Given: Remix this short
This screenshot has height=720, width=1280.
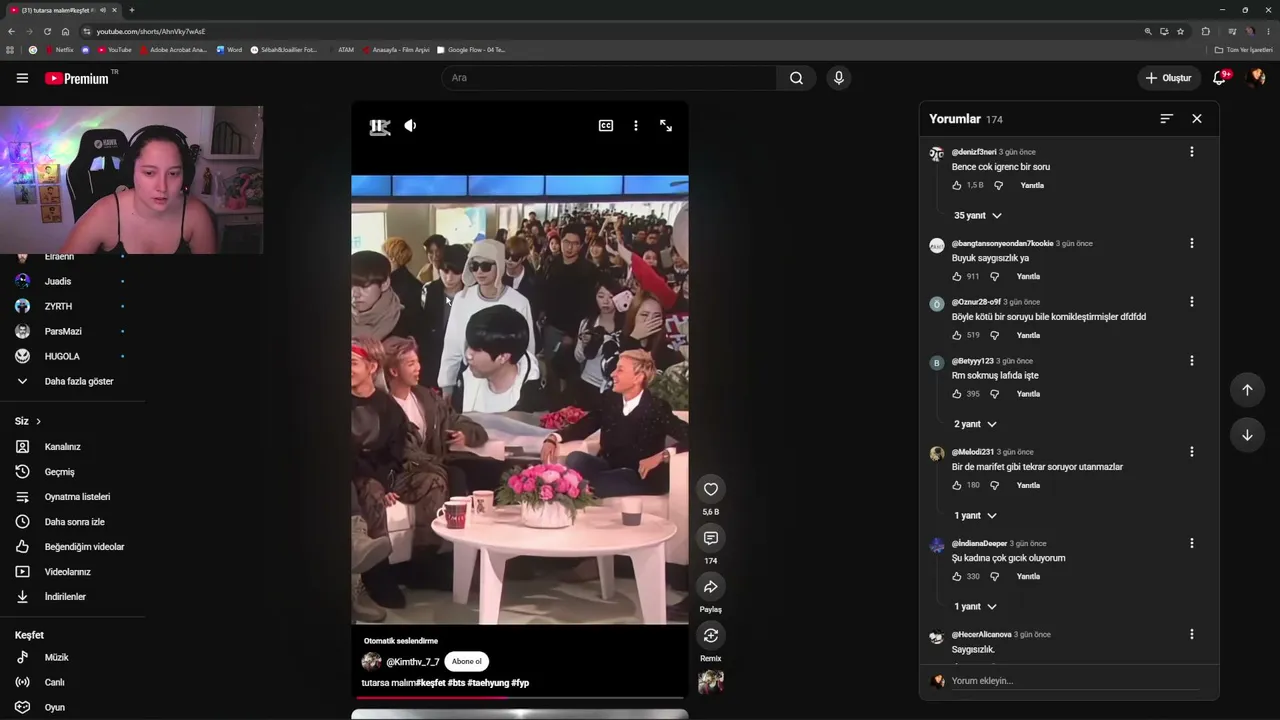Looking at the screenshot, I should pos(711,636).
